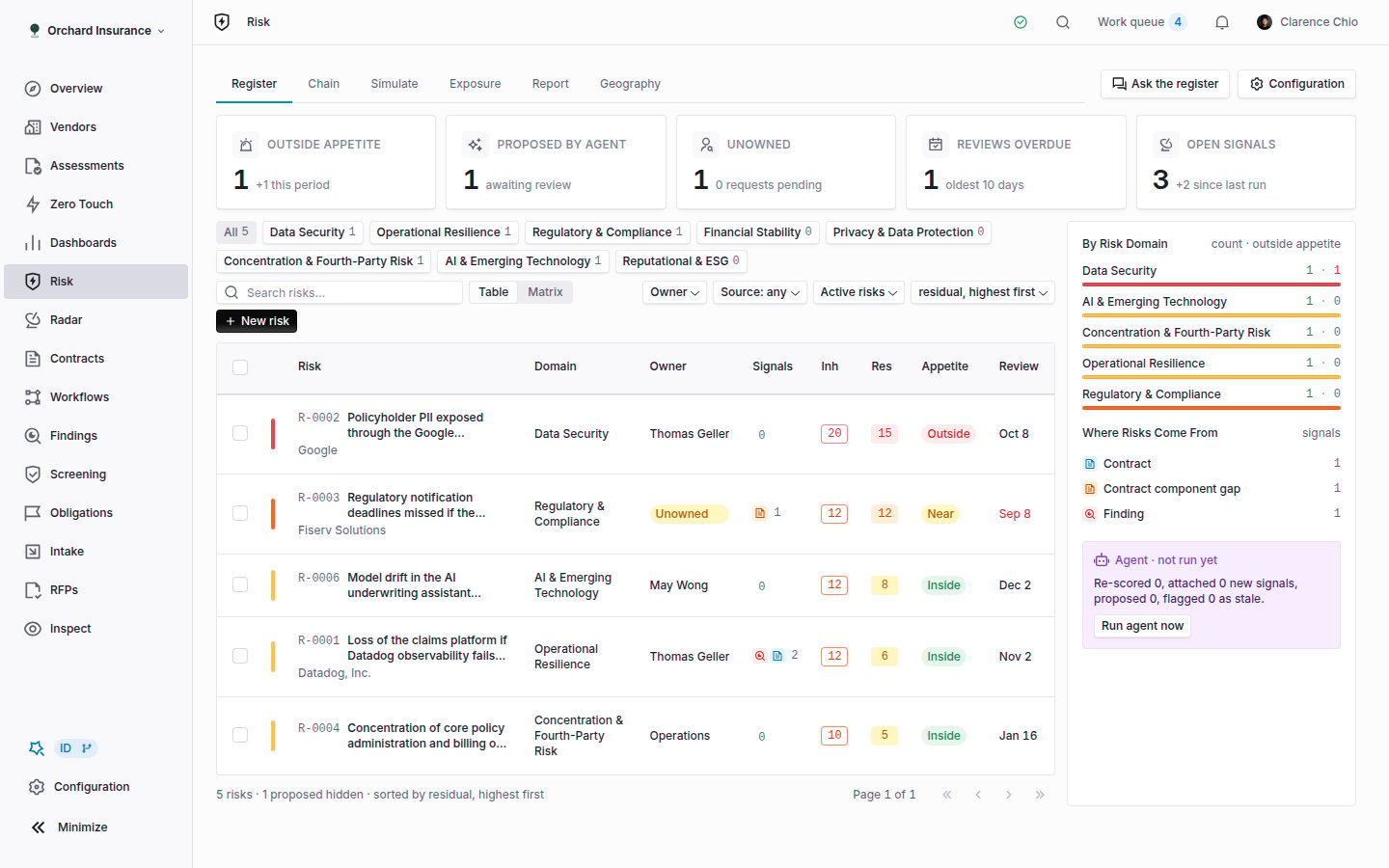Go to the Exposure tab

[x=475, y=84]
